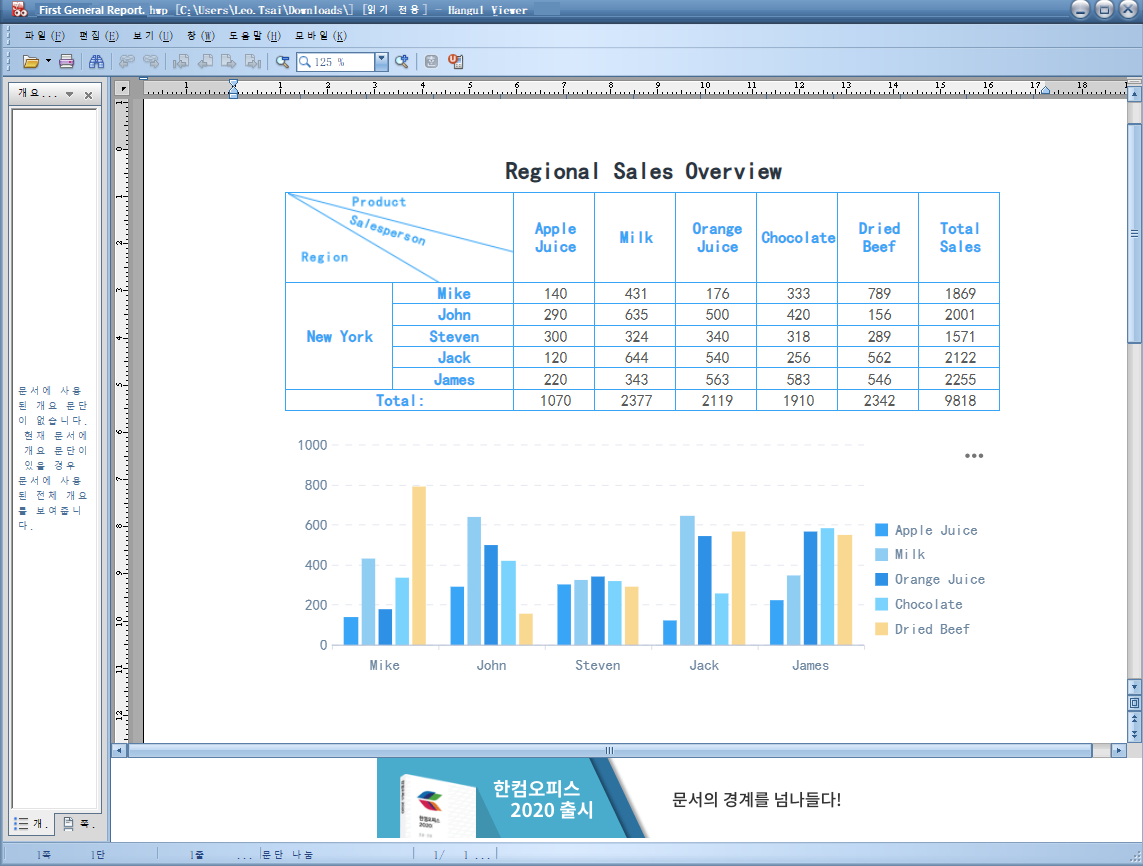Click the horizontal scrollbar left arrow

click(x=119, y=750)
